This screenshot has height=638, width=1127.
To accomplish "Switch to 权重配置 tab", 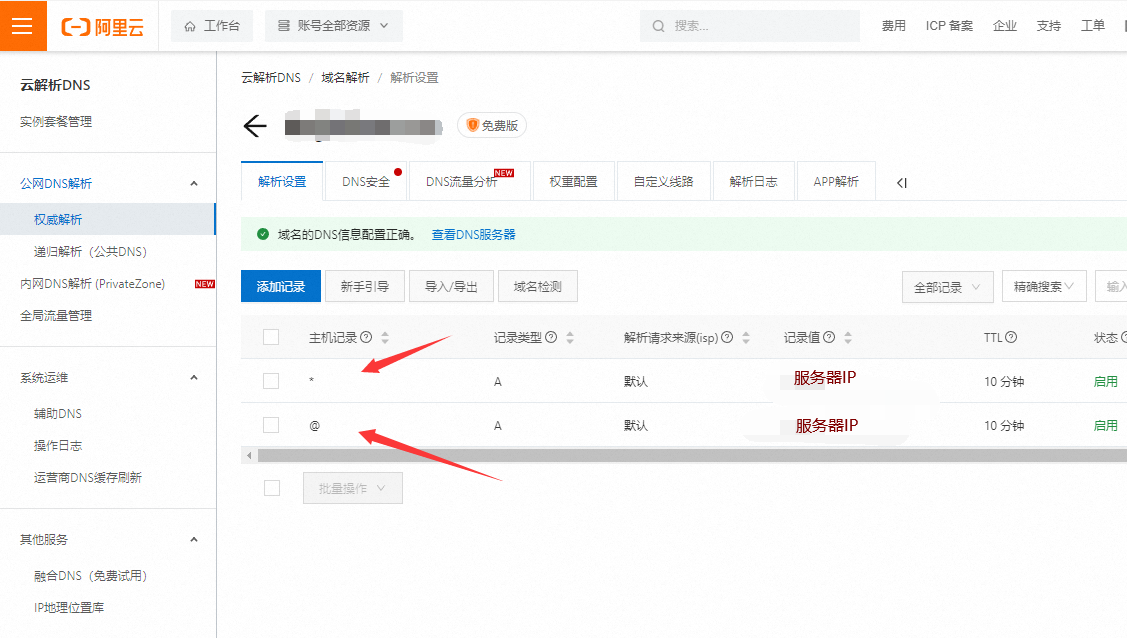I will [x=573, y=182].
